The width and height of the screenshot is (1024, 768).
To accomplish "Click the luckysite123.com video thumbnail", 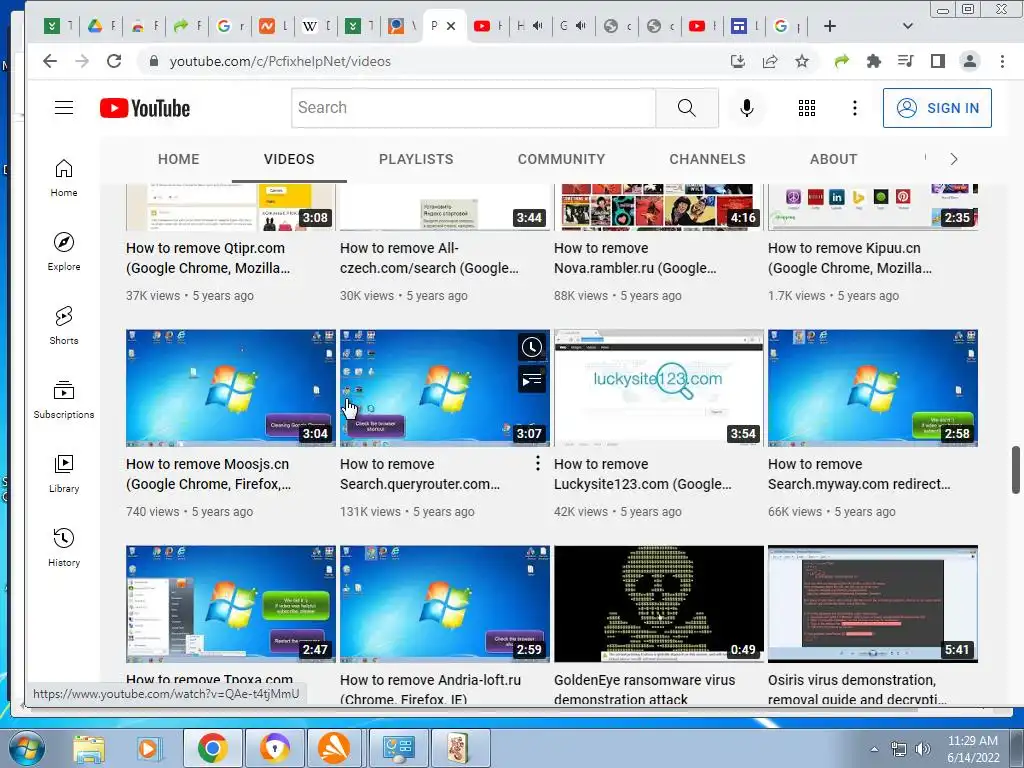I will (x=658, y=388).
